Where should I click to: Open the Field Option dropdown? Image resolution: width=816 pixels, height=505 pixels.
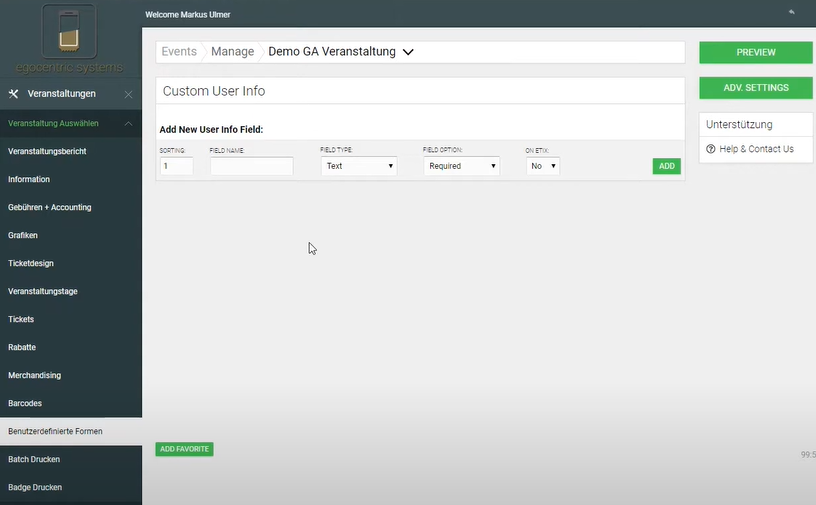click(x=461, y=166)
